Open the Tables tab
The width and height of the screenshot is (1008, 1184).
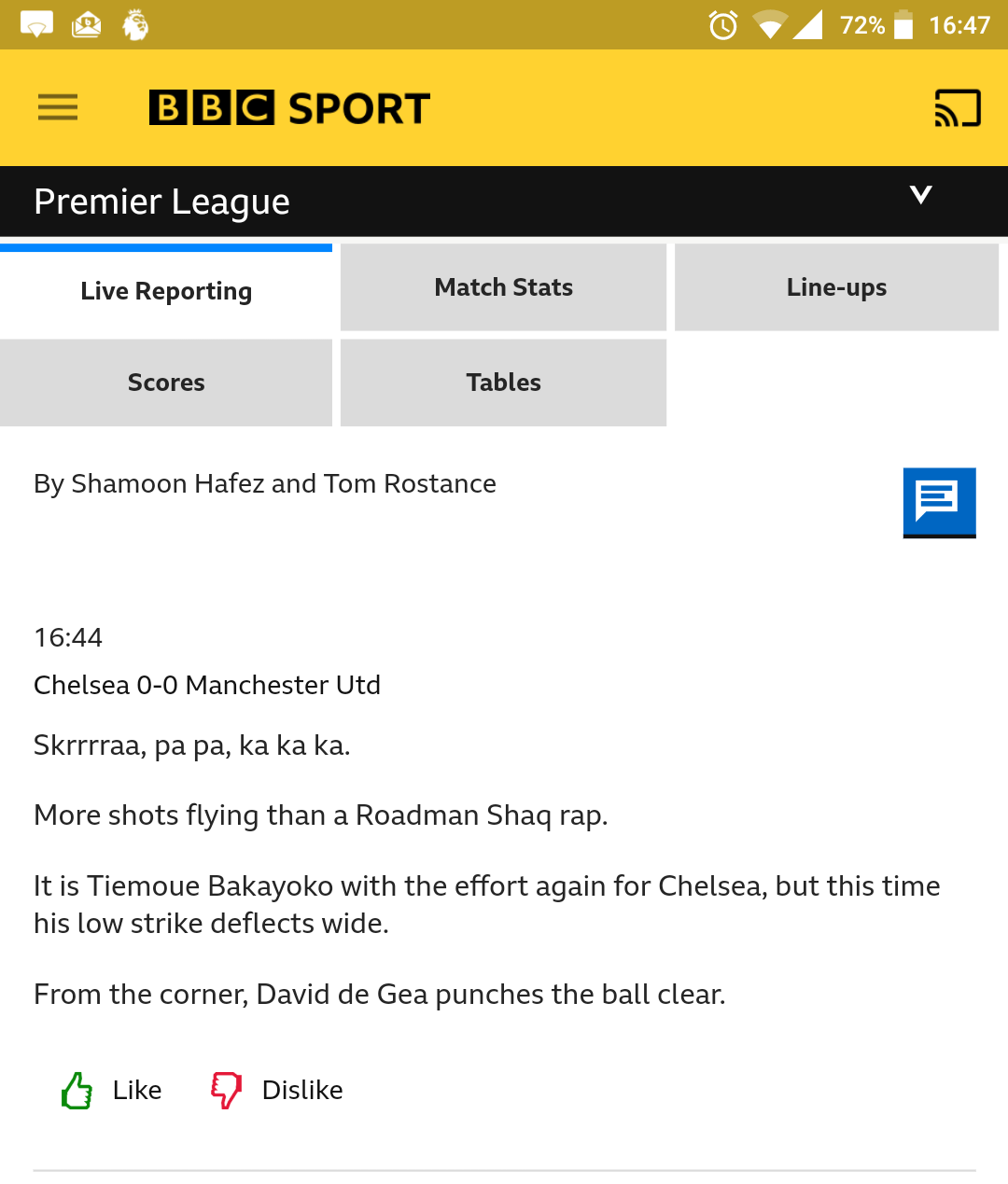[x=503, y=383]
